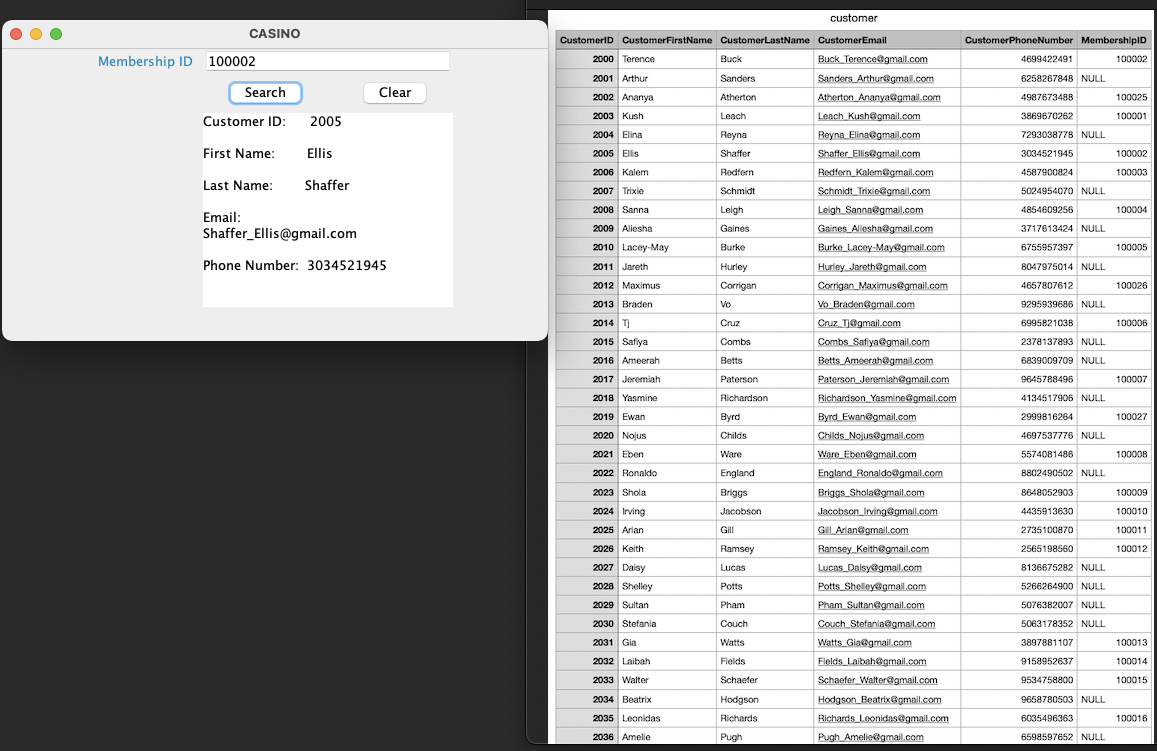Open the Atherton_Ananya@gmail.com email link
Screen dimensions: 1157x751
pos(879,97)
